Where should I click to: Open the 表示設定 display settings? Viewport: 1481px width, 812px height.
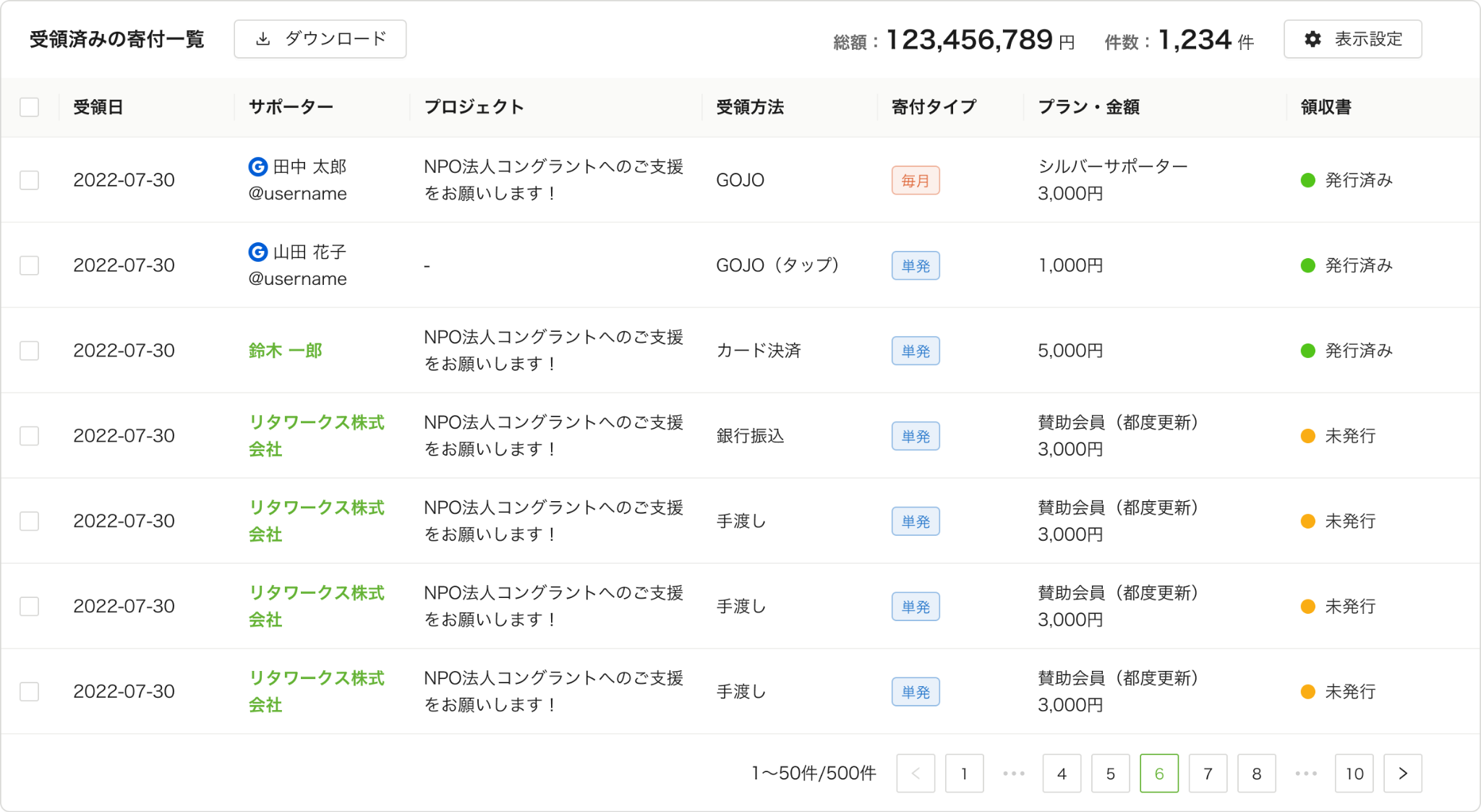(x=1352, y=39)
